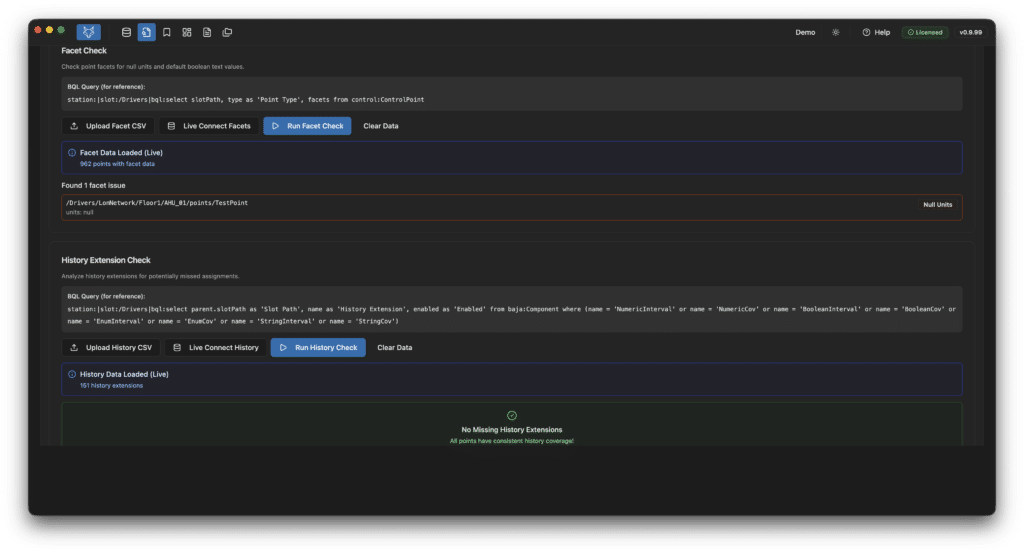Open the bookmark toolbar icon
The height and width of the screenshot is (553, 1024).
pos(167,32)
